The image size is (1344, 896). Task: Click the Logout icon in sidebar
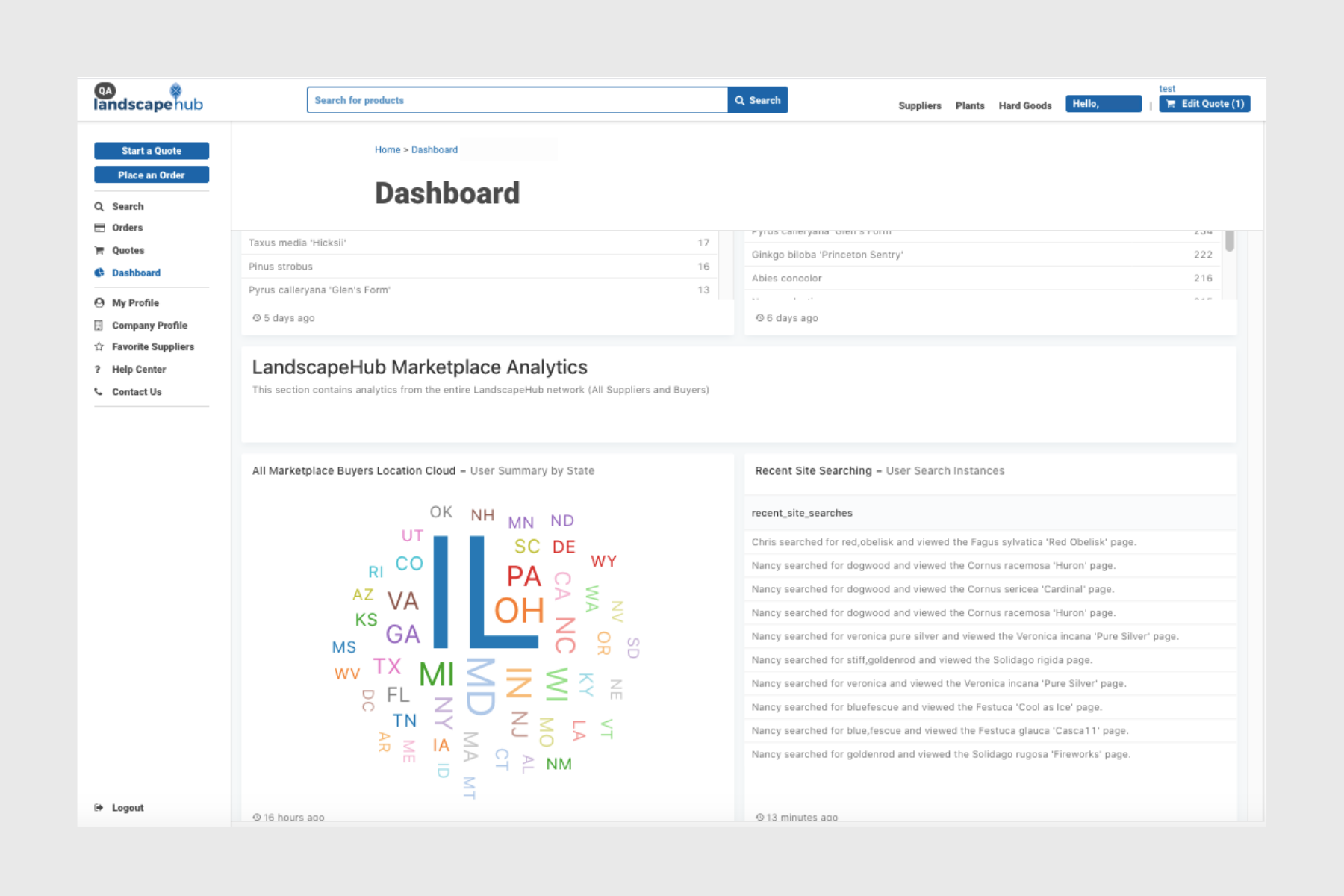(99, 808)
